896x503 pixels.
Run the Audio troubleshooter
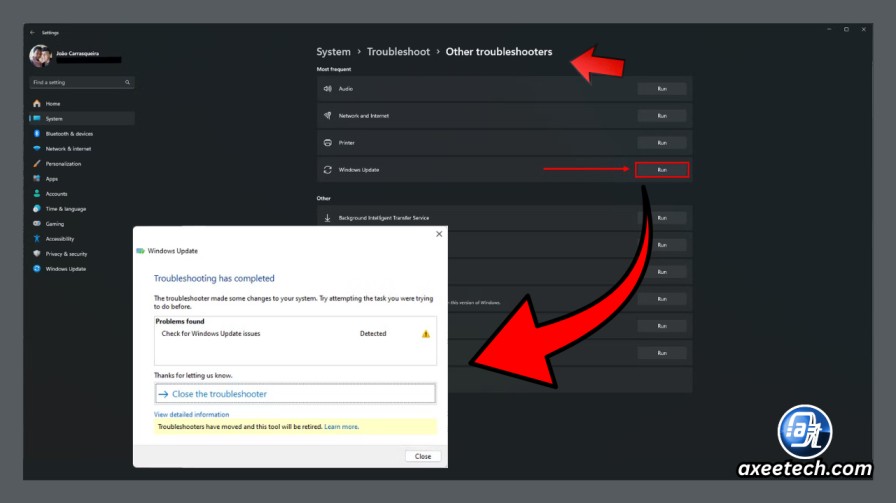point(662,89)
